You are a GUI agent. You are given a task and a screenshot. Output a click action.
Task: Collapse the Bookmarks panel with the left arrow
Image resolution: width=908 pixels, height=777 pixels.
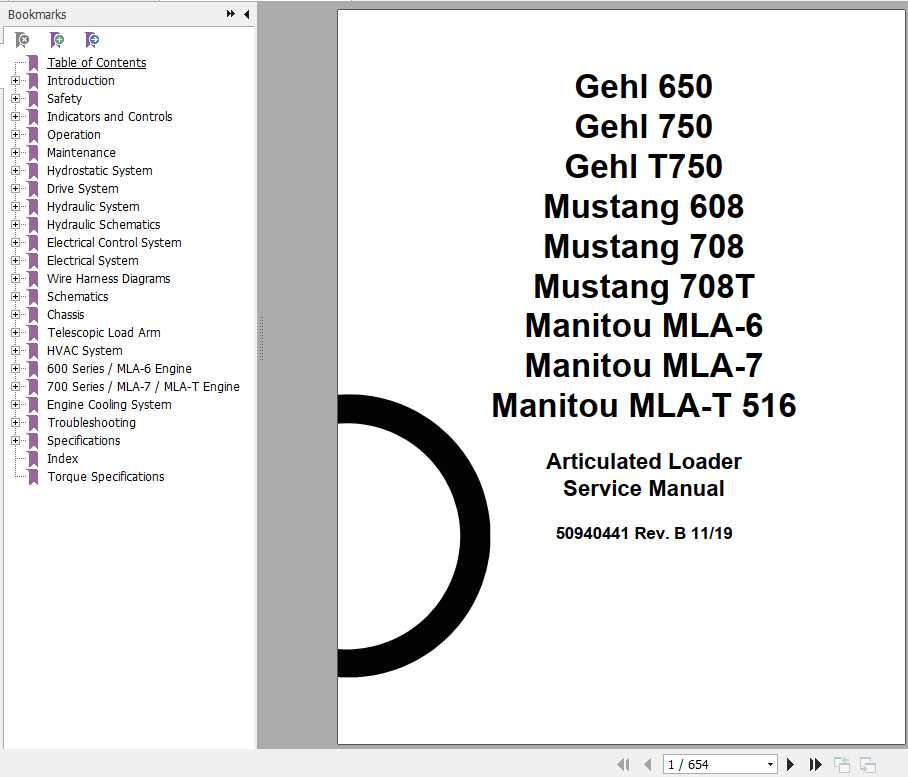(x=247, y=14)
